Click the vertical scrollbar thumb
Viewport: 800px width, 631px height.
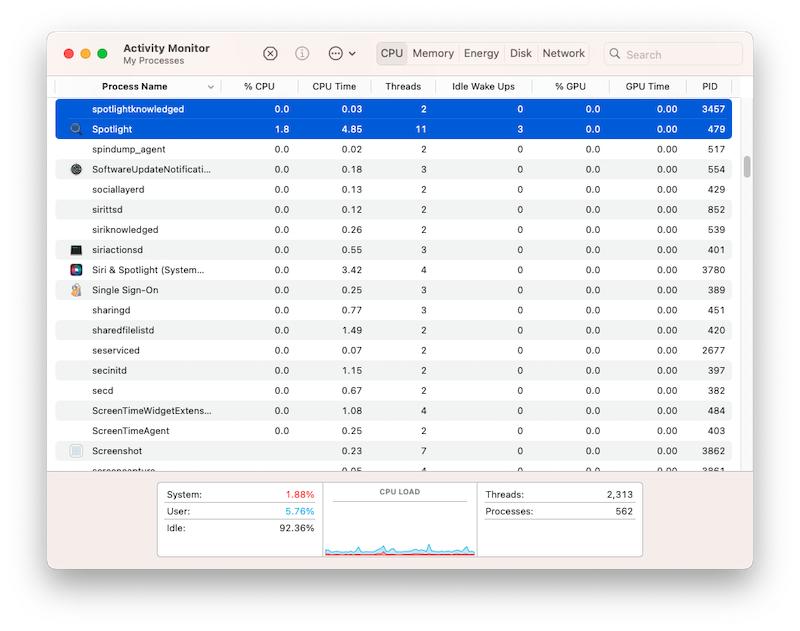coord(747,167)
